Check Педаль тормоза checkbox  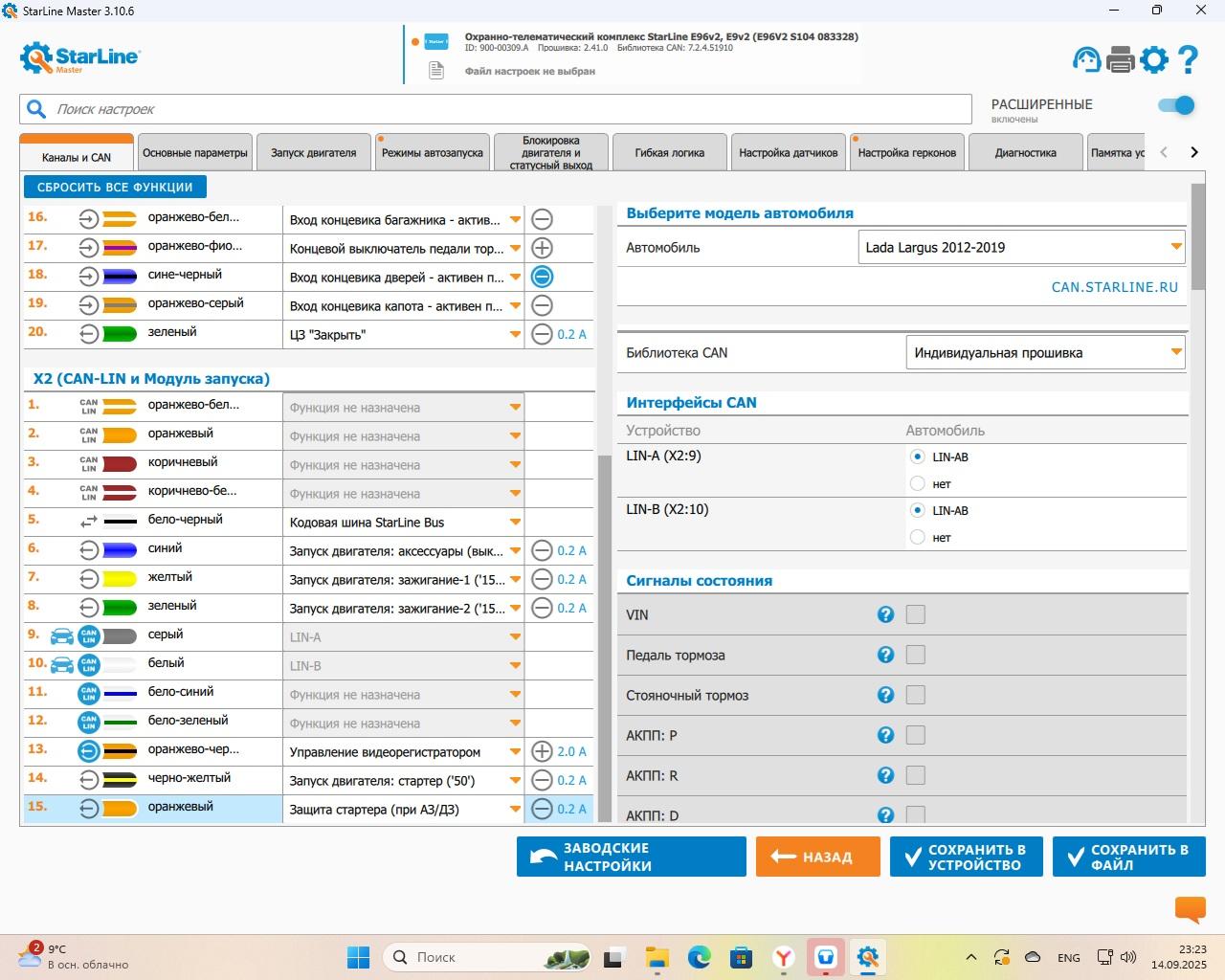pos(916,655)
